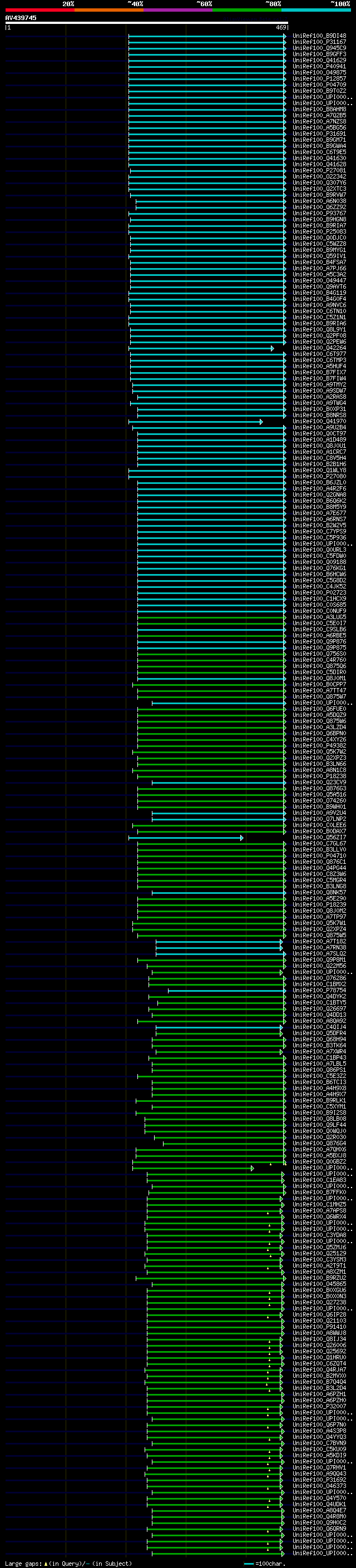Click the UniRef100_C6TN10 label
Image resolution: width=356 pixels, height=1568 pixels.
[319, 311]
